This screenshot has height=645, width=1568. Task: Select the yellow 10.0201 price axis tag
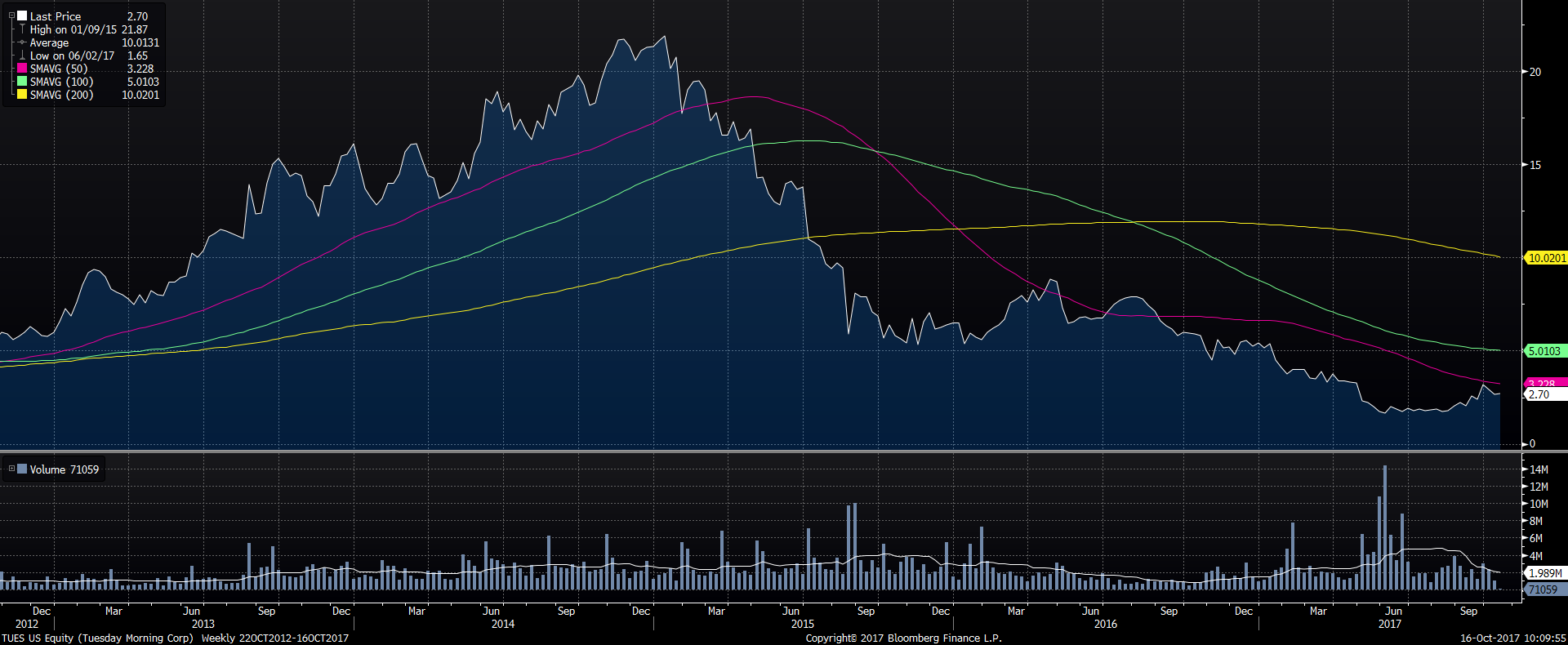(x=1546, y=258)
